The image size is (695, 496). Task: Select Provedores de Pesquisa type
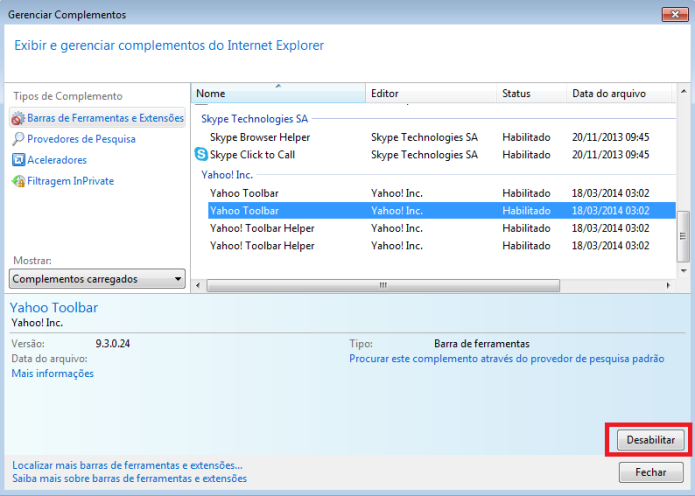click(x=81, y=139)
